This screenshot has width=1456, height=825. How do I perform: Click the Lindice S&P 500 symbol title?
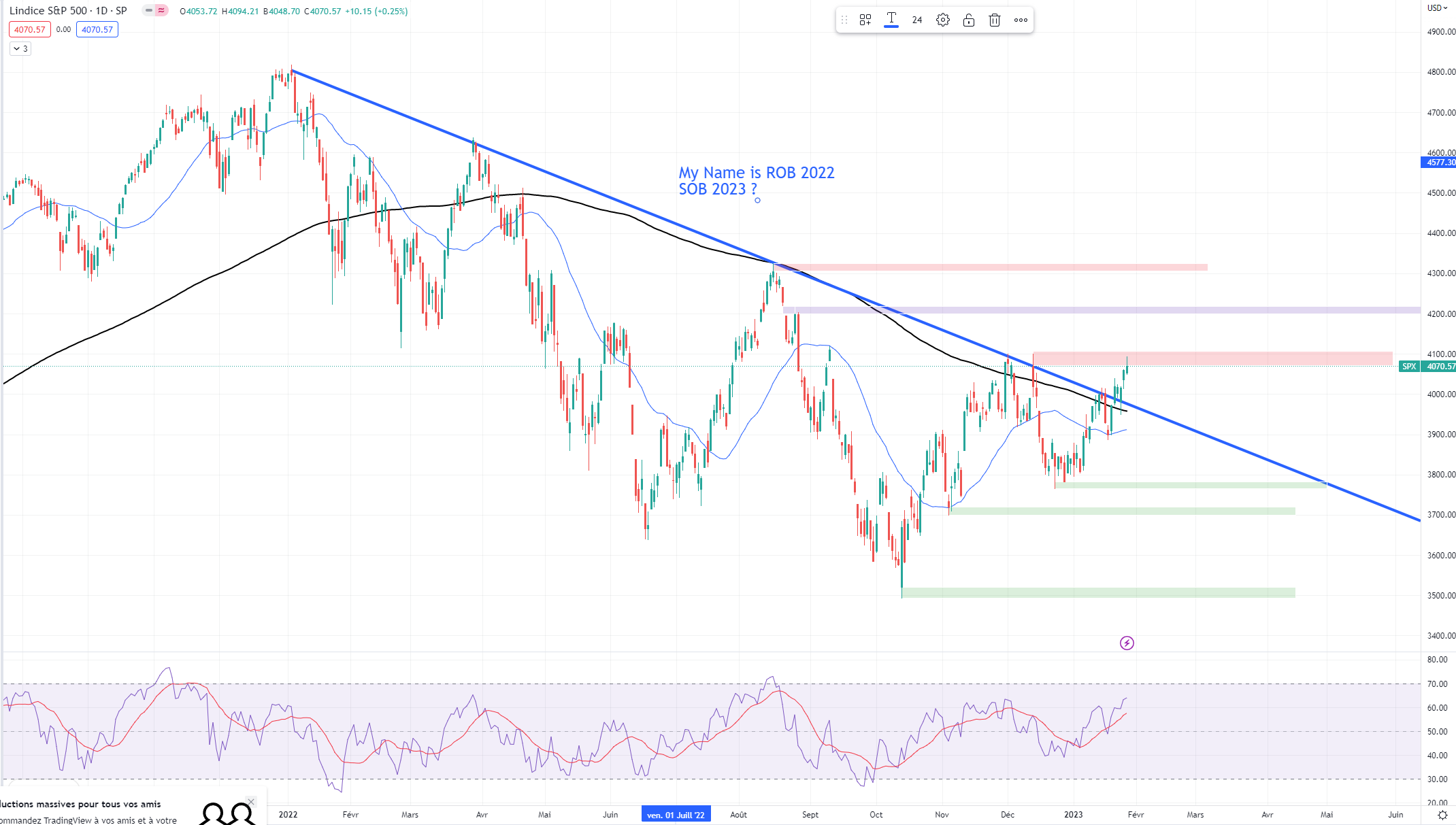(x=68, y=11)
